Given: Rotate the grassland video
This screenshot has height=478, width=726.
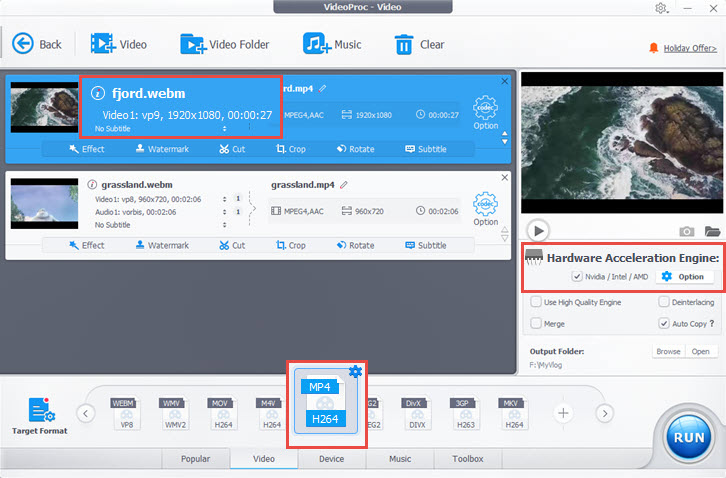Looking at the screenshot, I should click(x=356, y=245).
